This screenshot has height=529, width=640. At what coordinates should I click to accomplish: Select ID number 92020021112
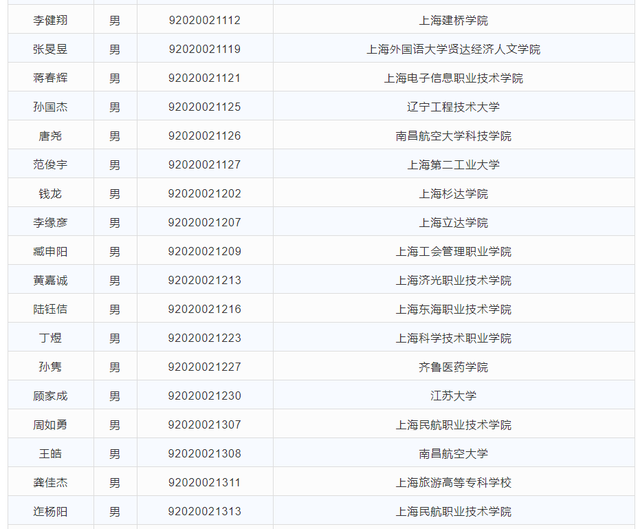click(x=204, y=20)
